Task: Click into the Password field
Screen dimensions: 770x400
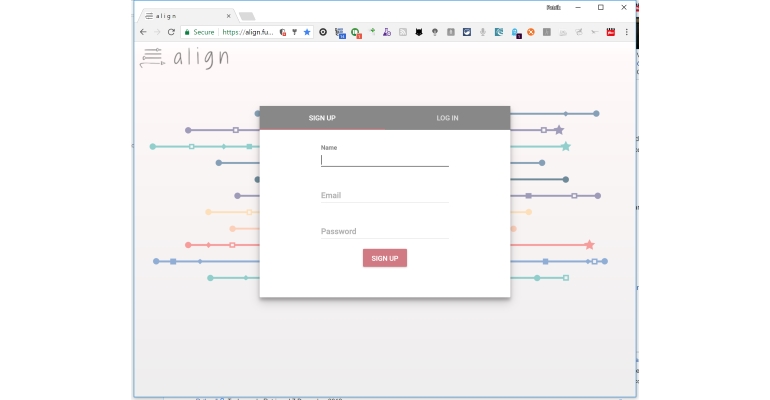Action: click(385, 231)
